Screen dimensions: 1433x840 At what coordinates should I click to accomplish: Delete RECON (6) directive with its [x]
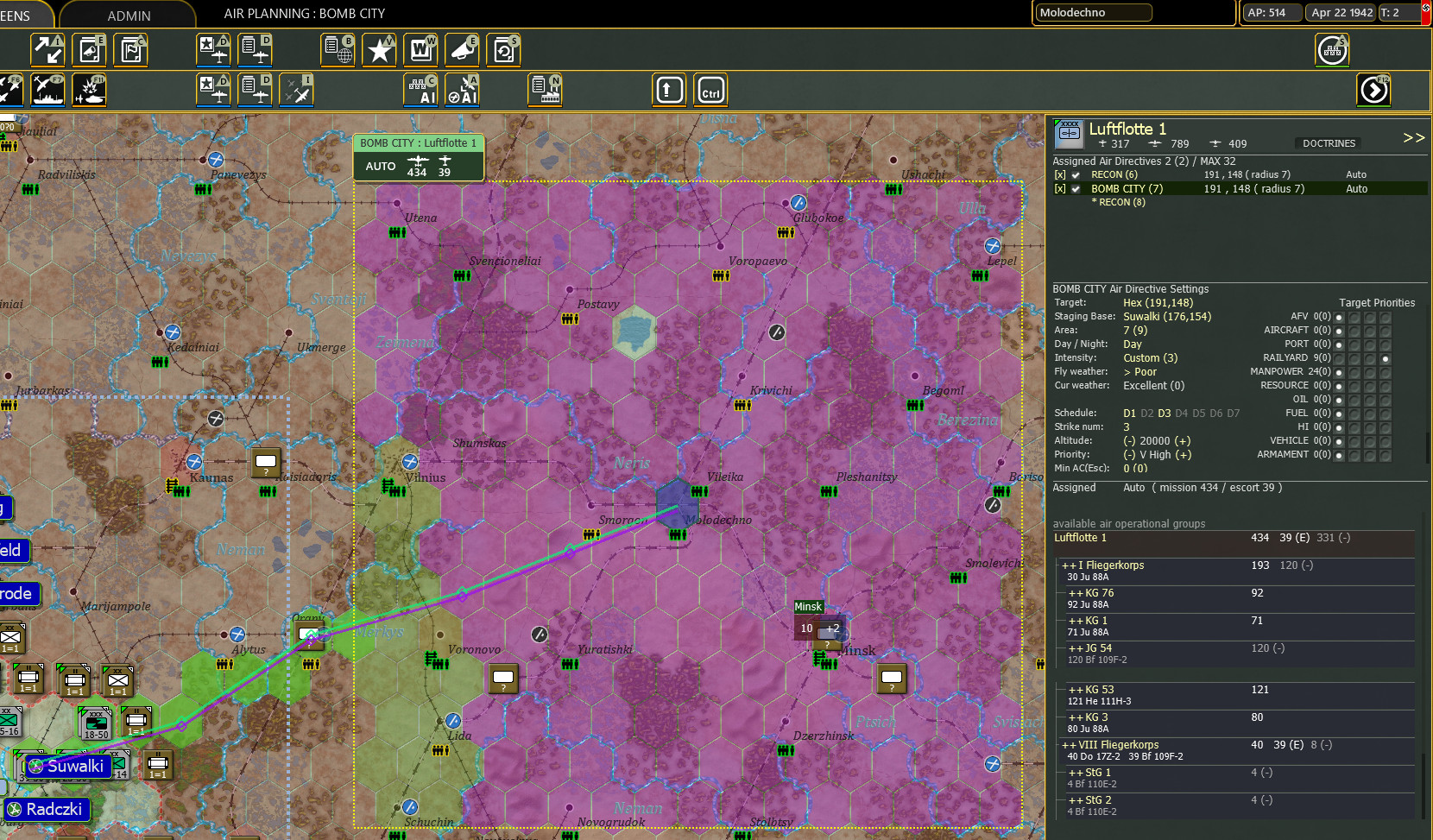click(1060, 175)
